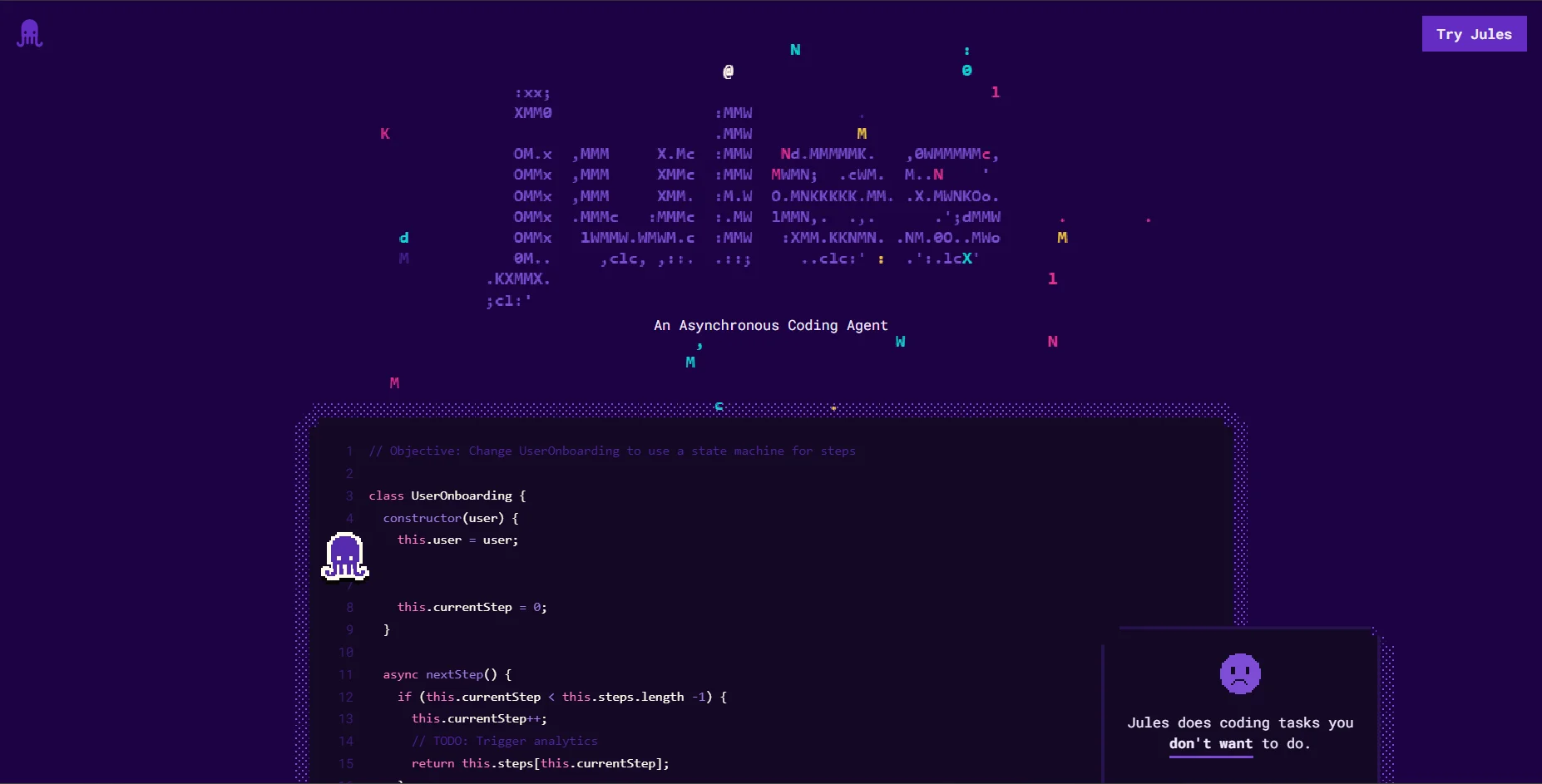Click the 'async nextStep() {' line
The image size is (1542, 784).
[447, 674]
